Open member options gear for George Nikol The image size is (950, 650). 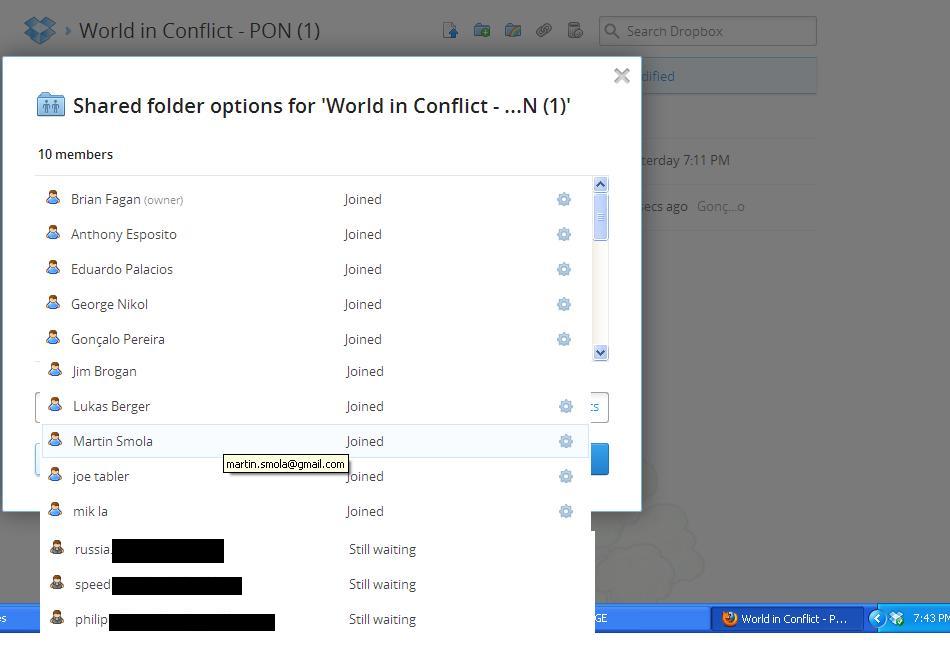564,304
